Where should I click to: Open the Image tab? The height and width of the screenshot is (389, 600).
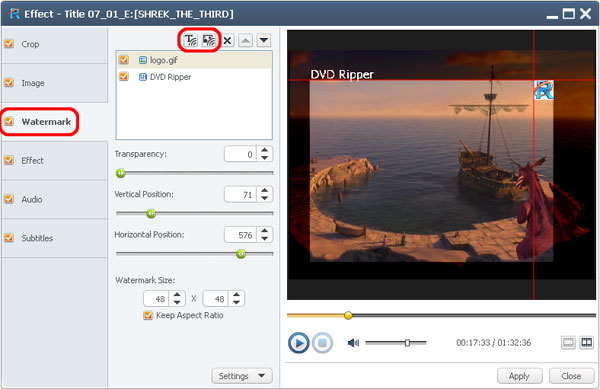pos(55,83)
